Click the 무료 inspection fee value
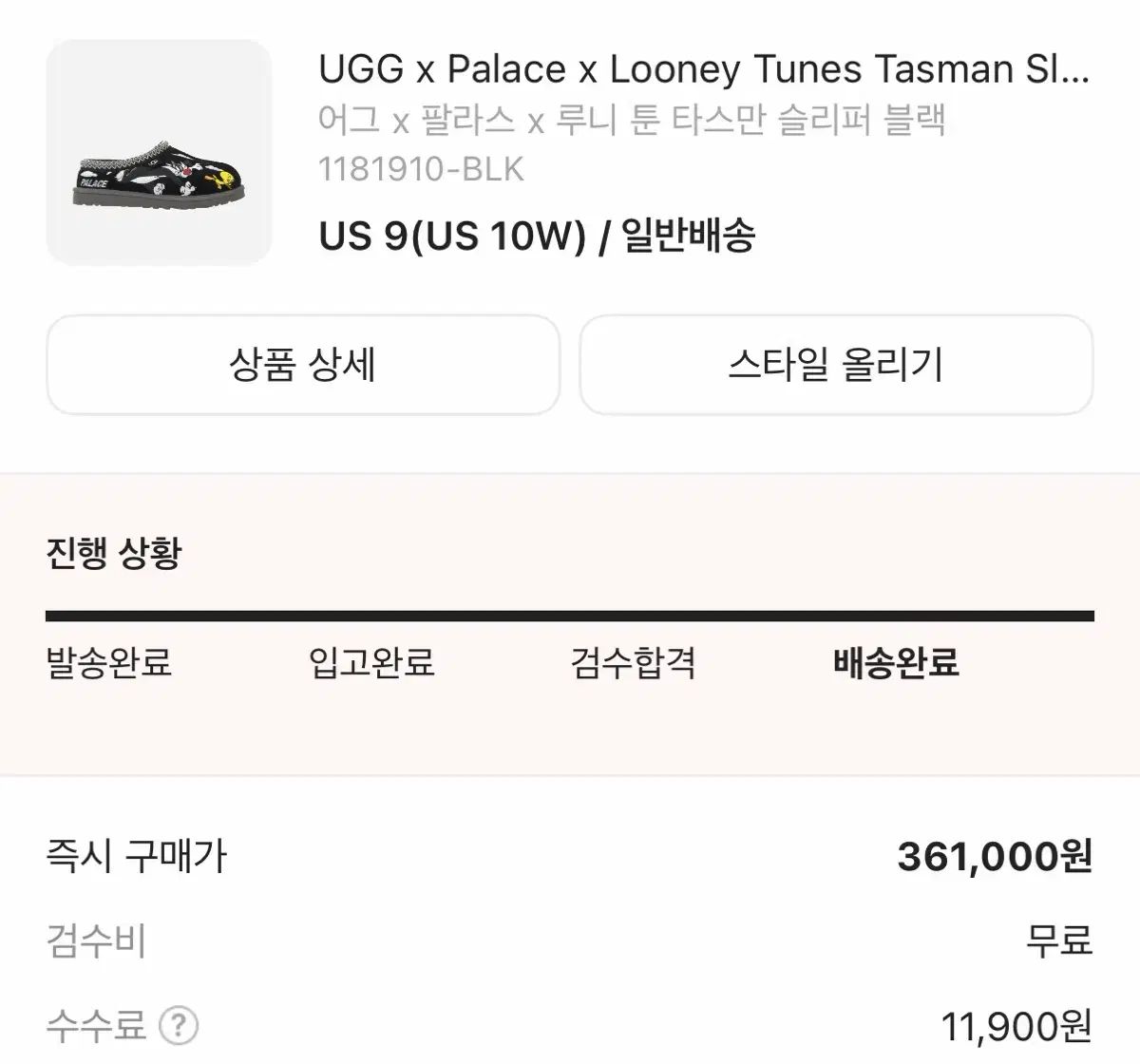The image size is (1140, 1064). 1059,940
